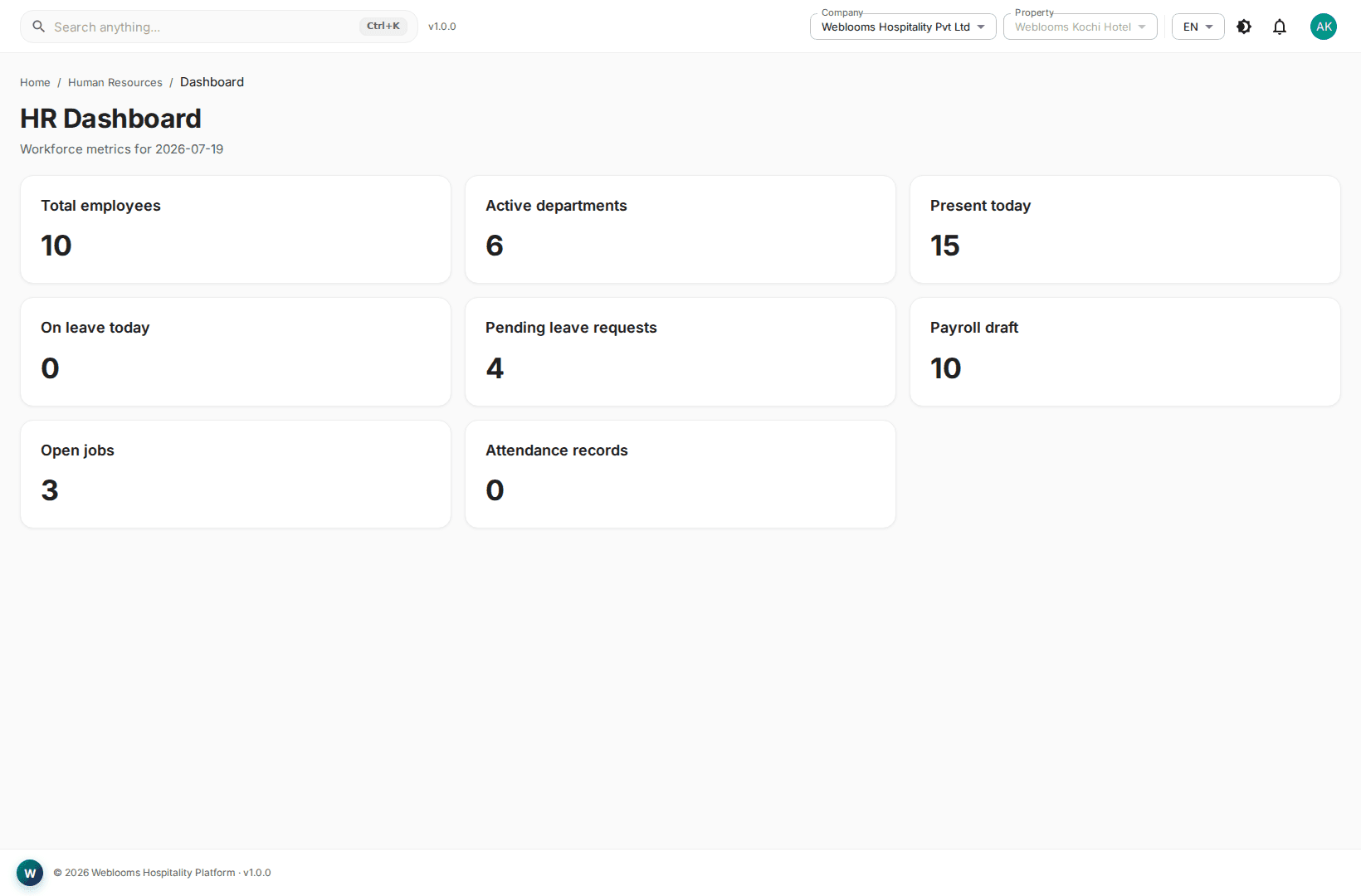Click the footer copyright Weblooms Hospitality Platform text
Screen dimensions: 1361x896
point(162,873)
